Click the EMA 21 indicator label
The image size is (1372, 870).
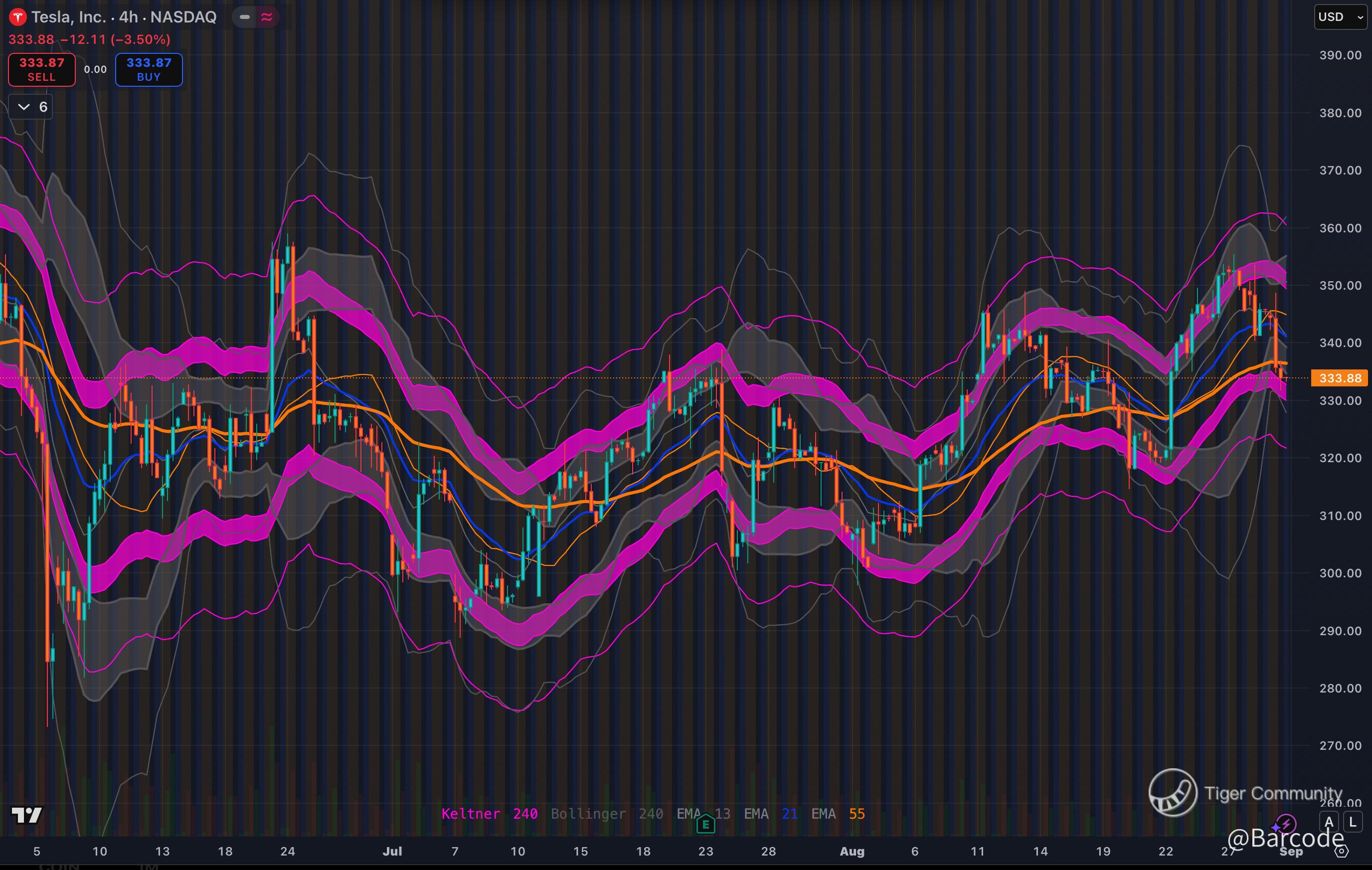click(770, 814)
